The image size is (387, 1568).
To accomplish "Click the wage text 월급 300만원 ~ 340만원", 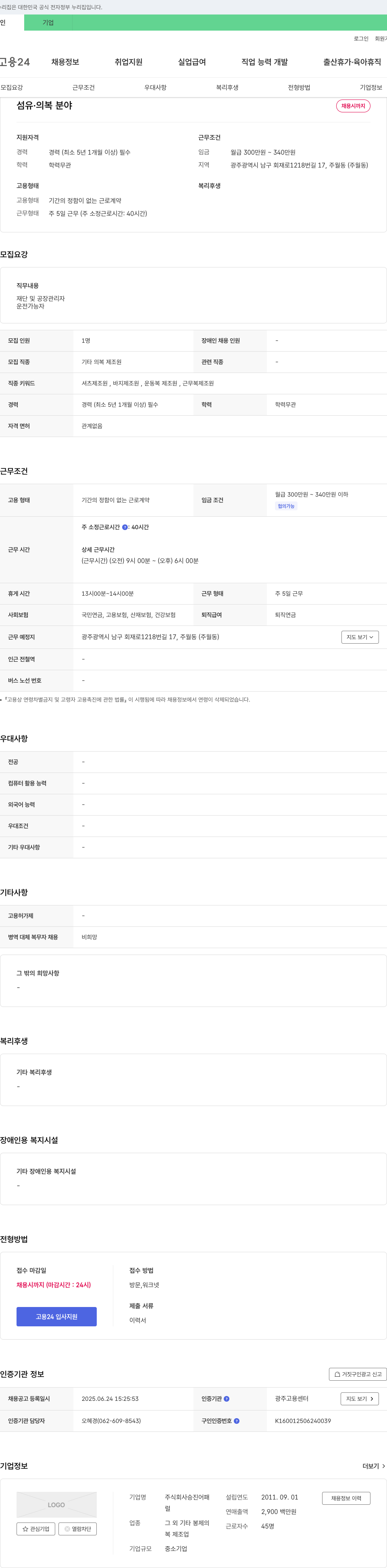I will tap(263, 152).
